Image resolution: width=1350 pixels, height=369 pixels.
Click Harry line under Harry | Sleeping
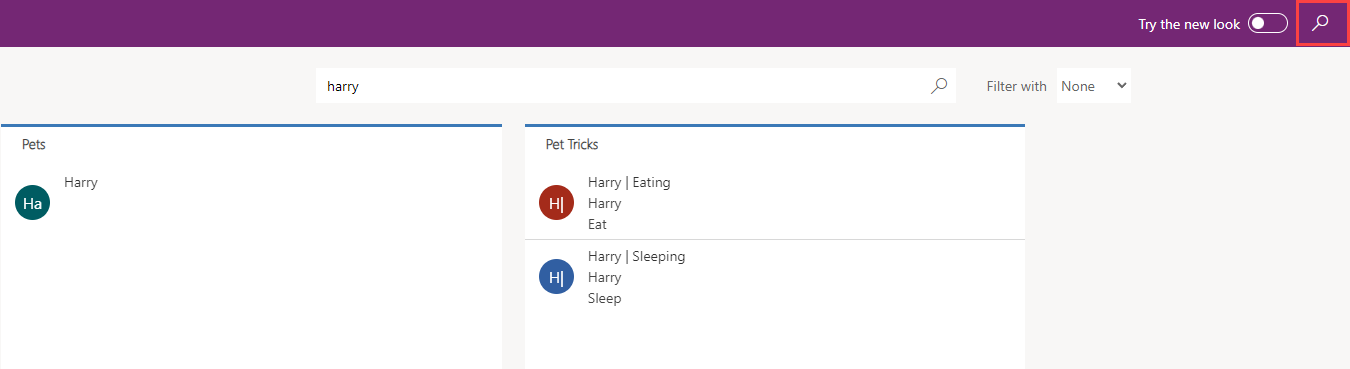click(605, 277)
